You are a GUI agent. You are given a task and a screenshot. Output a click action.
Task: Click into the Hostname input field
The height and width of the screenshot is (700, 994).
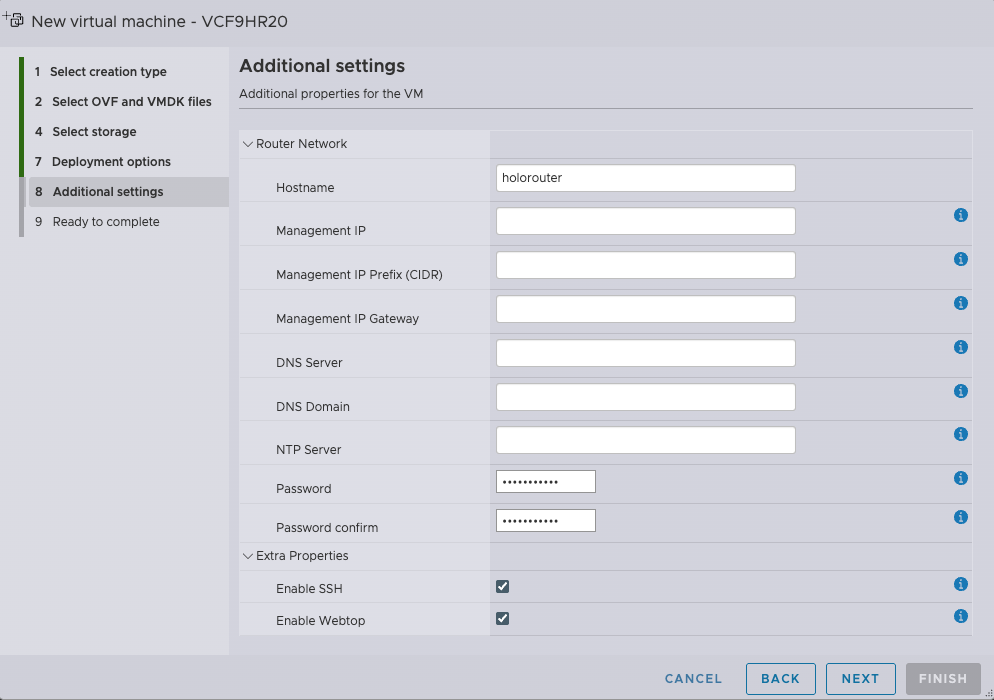coord(645,178)
